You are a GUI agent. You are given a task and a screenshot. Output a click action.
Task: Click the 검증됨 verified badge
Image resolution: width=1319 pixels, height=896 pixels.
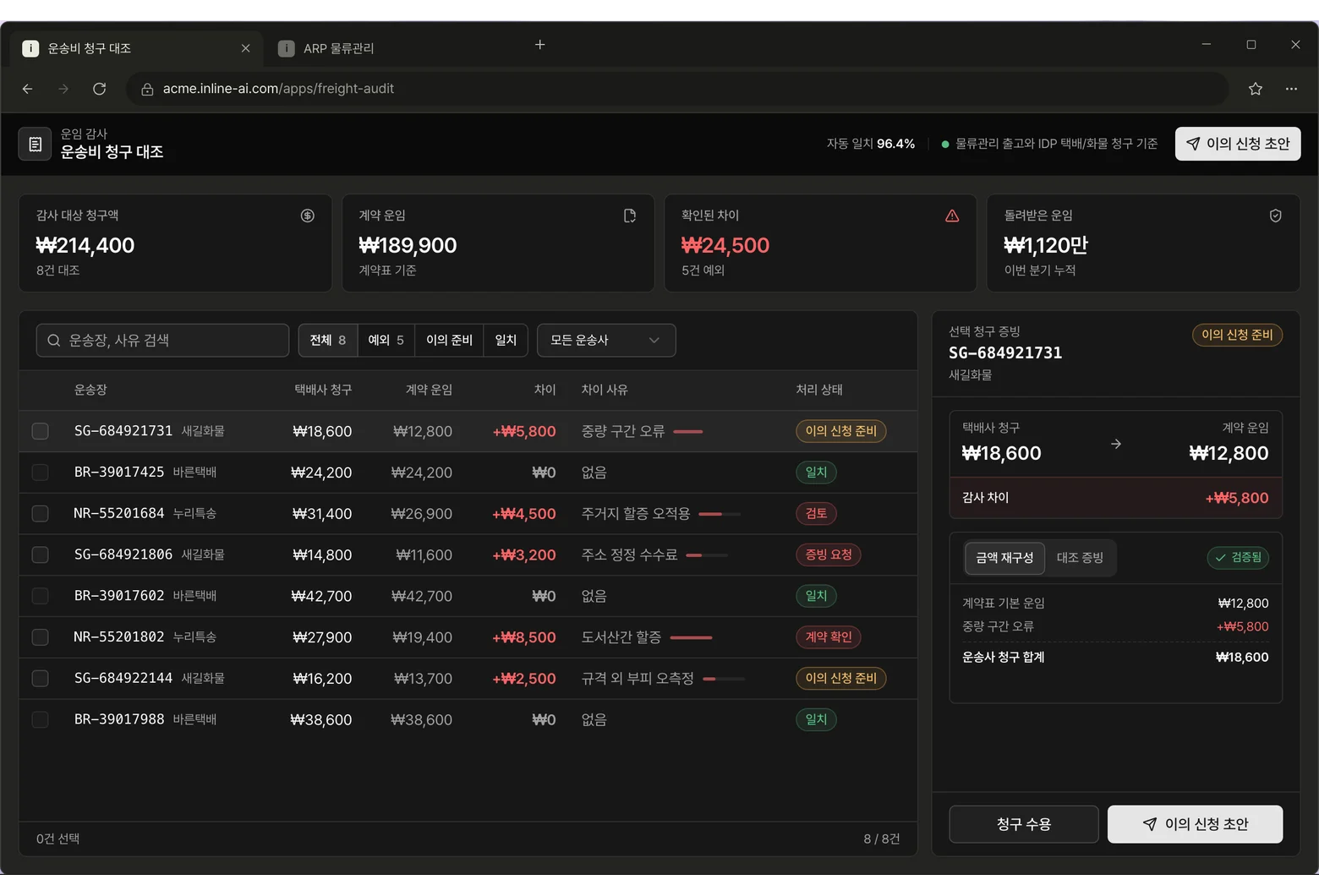point(1238,557)
